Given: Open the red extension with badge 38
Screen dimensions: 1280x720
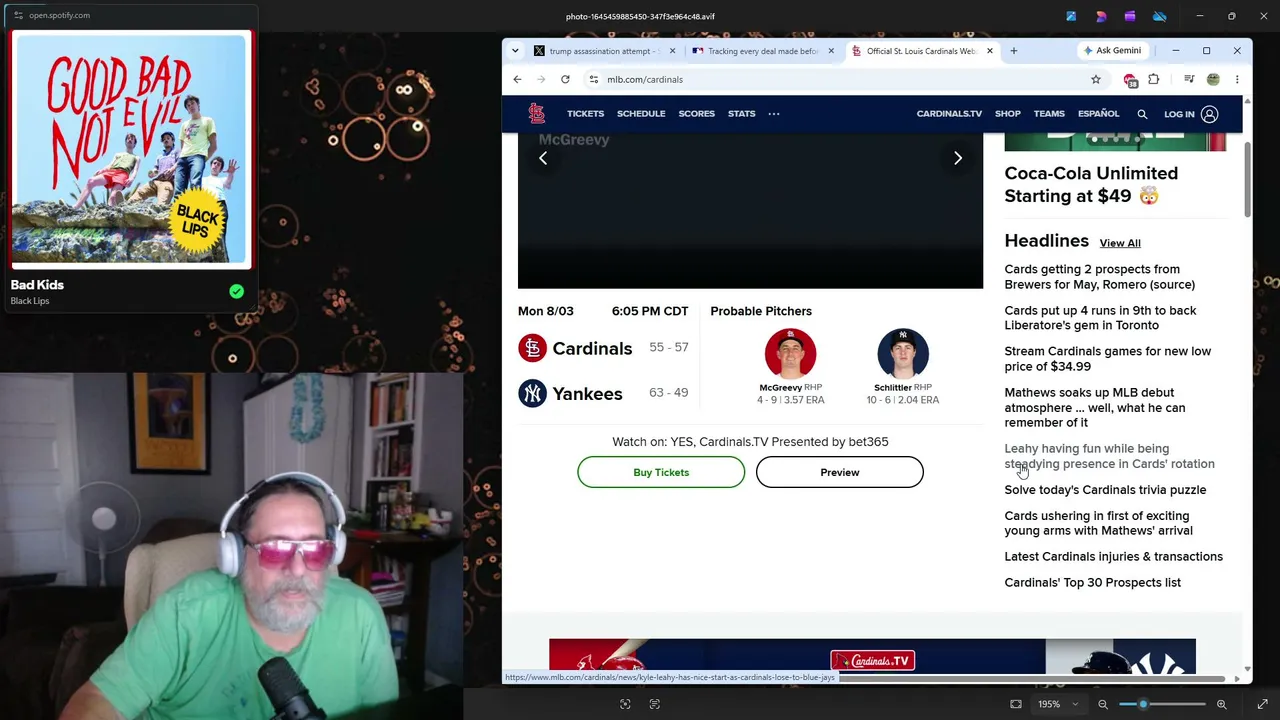Looking at the screenshot, I should point(1130,80).
